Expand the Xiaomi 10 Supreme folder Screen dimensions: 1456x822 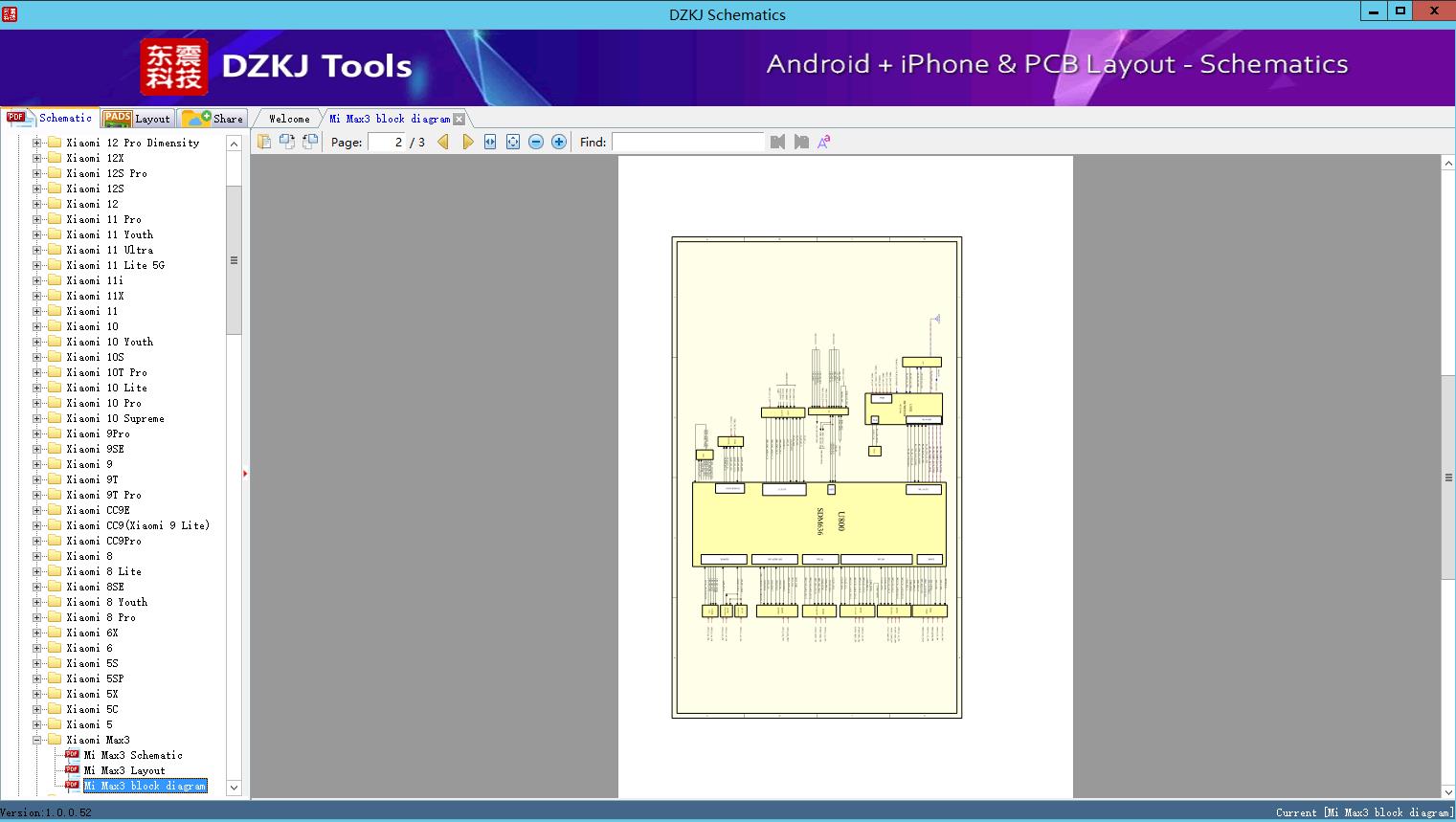click(x=36, y=418)
